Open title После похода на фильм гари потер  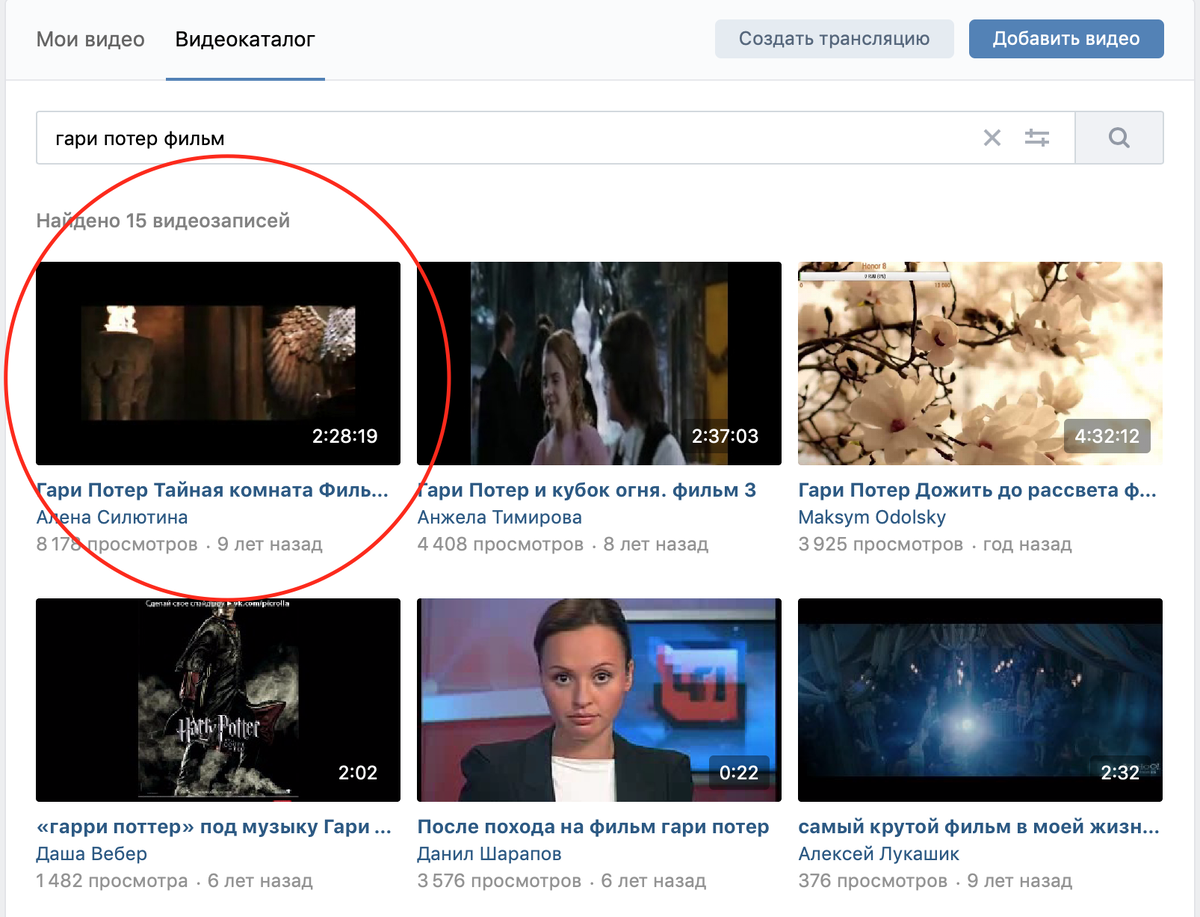(593, 827)
